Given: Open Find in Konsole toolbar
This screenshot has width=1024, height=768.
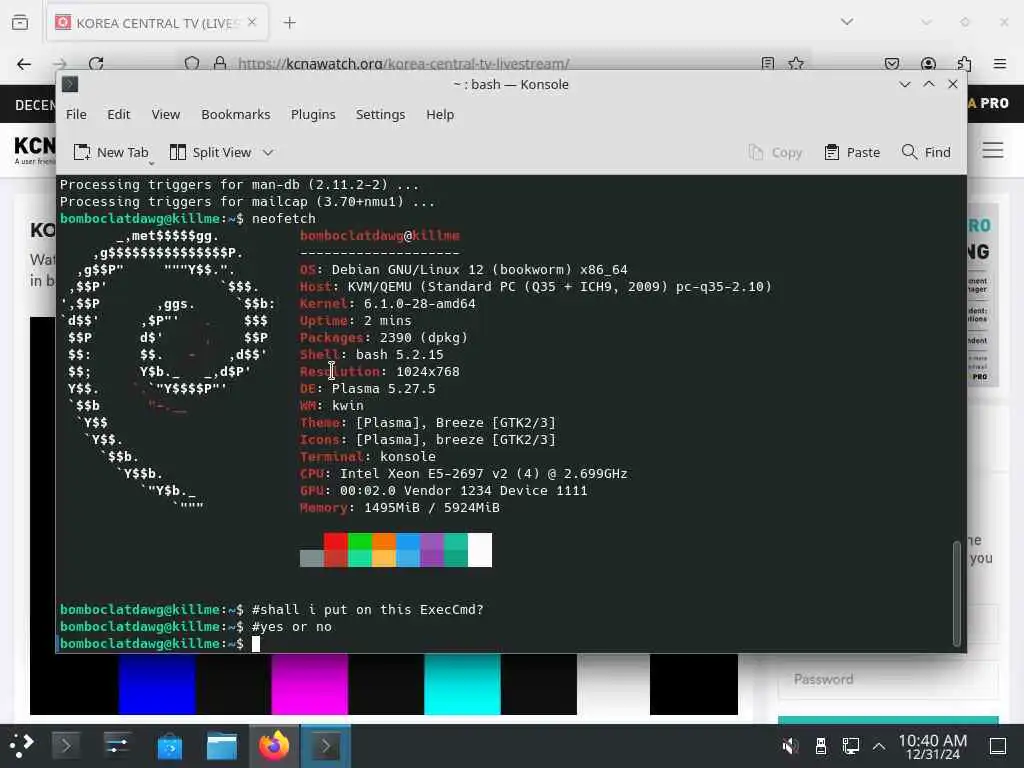Looking at the screenshot, I should [926, 152].
